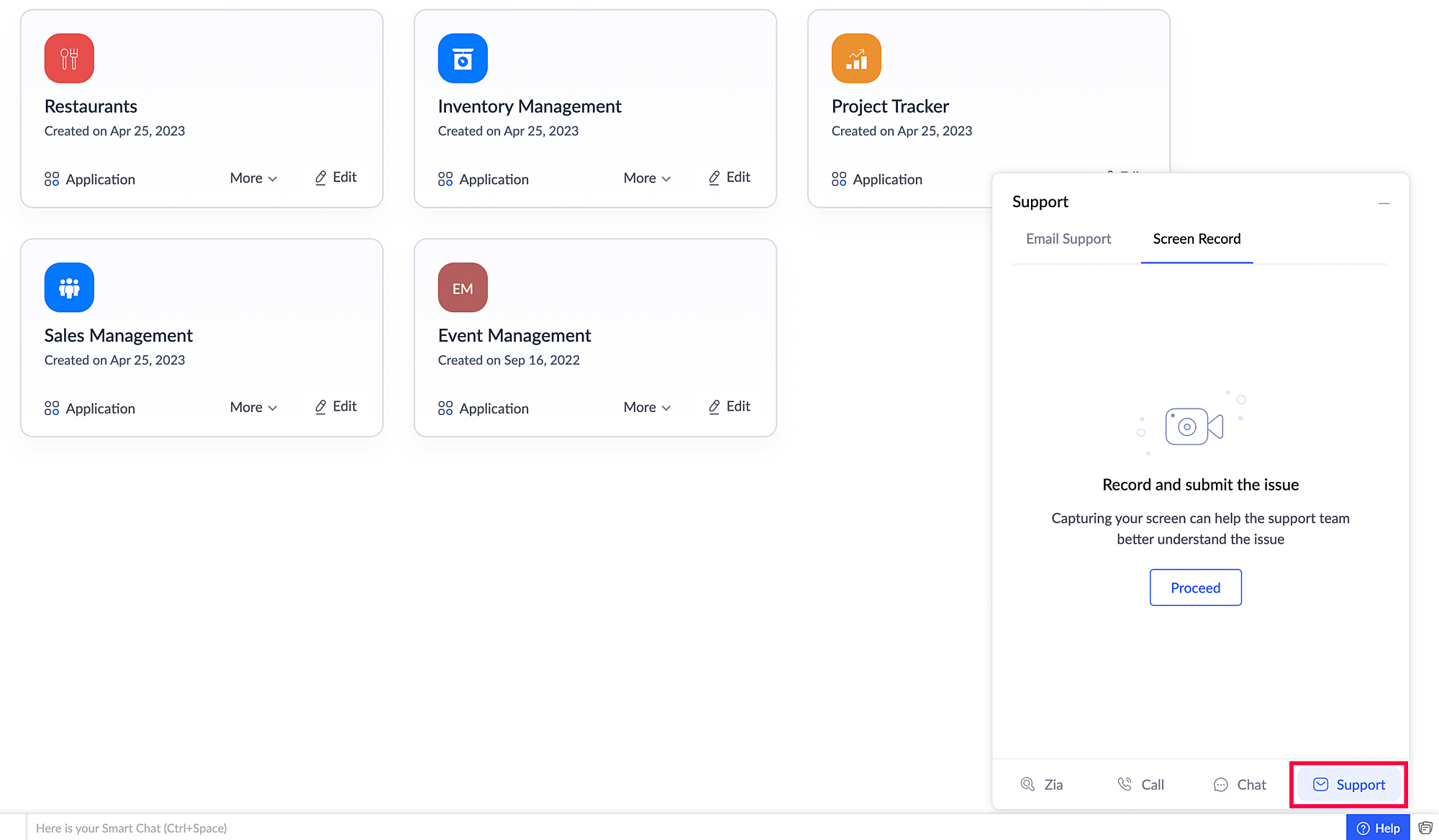The height and width of the screenshot is (840, 1439).
Task: Expand More menu on Restaurants card
Action: point(253,178)
